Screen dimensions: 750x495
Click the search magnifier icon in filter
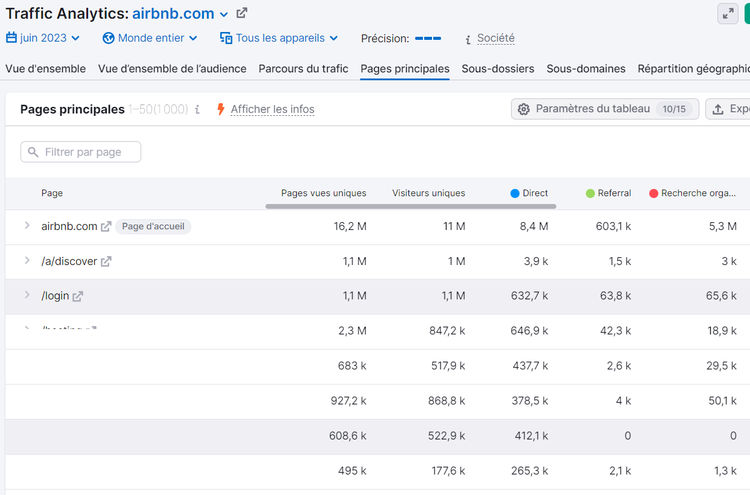click(x=33, y=152)
